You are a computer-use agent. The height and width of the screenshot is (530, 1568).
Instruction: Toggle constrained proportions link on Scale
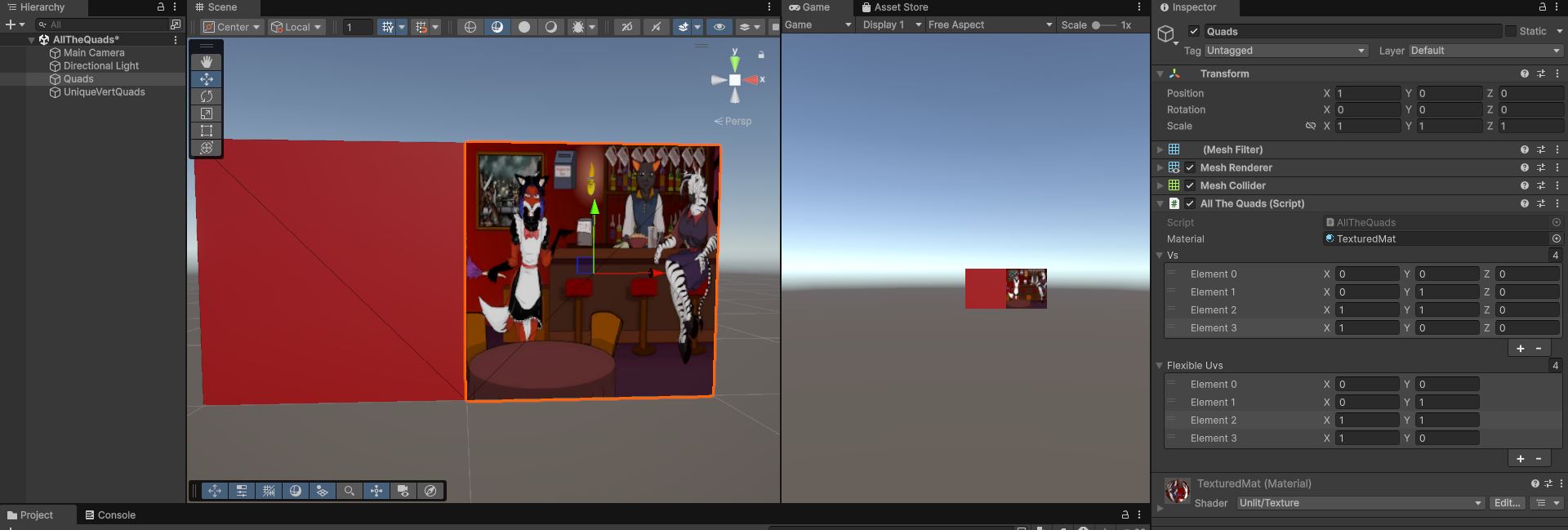pos(1311,126)
